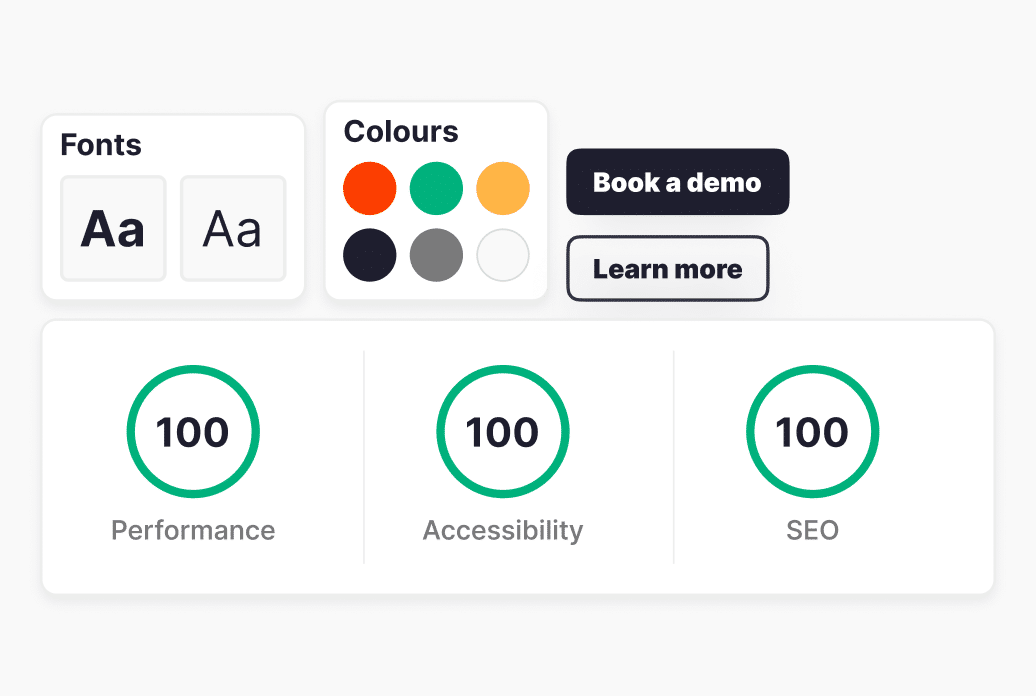Select the dark navy color swatch
The height and width of the screenshot is (696, 1036).
tap(369, 255)
